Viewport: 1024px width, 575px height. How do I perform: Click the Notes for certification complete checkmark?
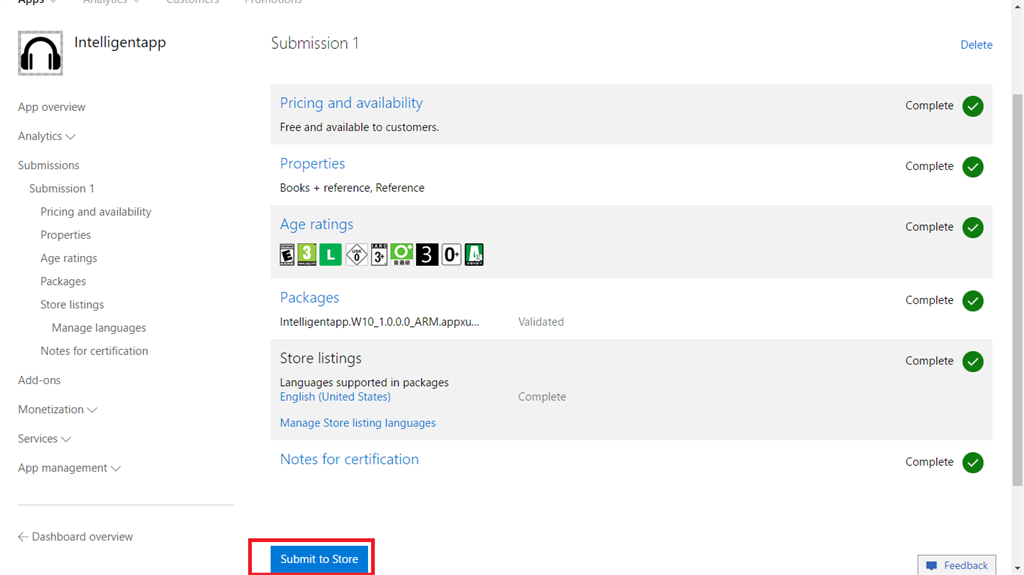point(973,463)
